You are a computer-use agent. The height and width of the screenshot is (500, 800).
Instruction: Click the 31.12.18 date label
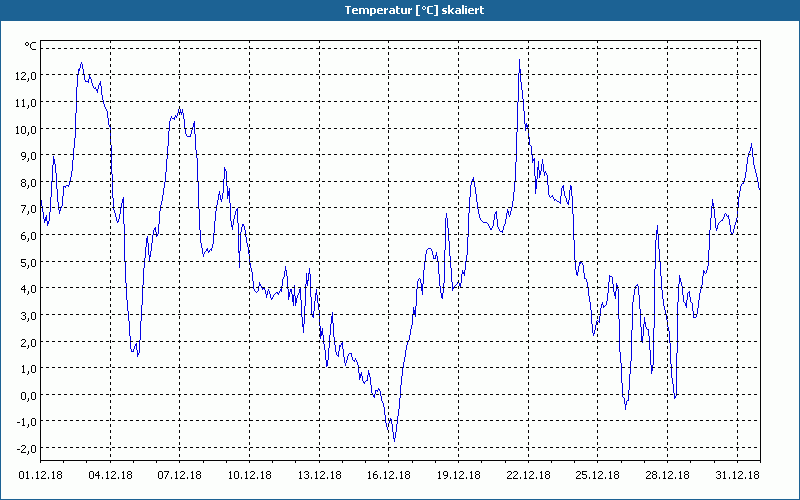(x=738, y=475)
